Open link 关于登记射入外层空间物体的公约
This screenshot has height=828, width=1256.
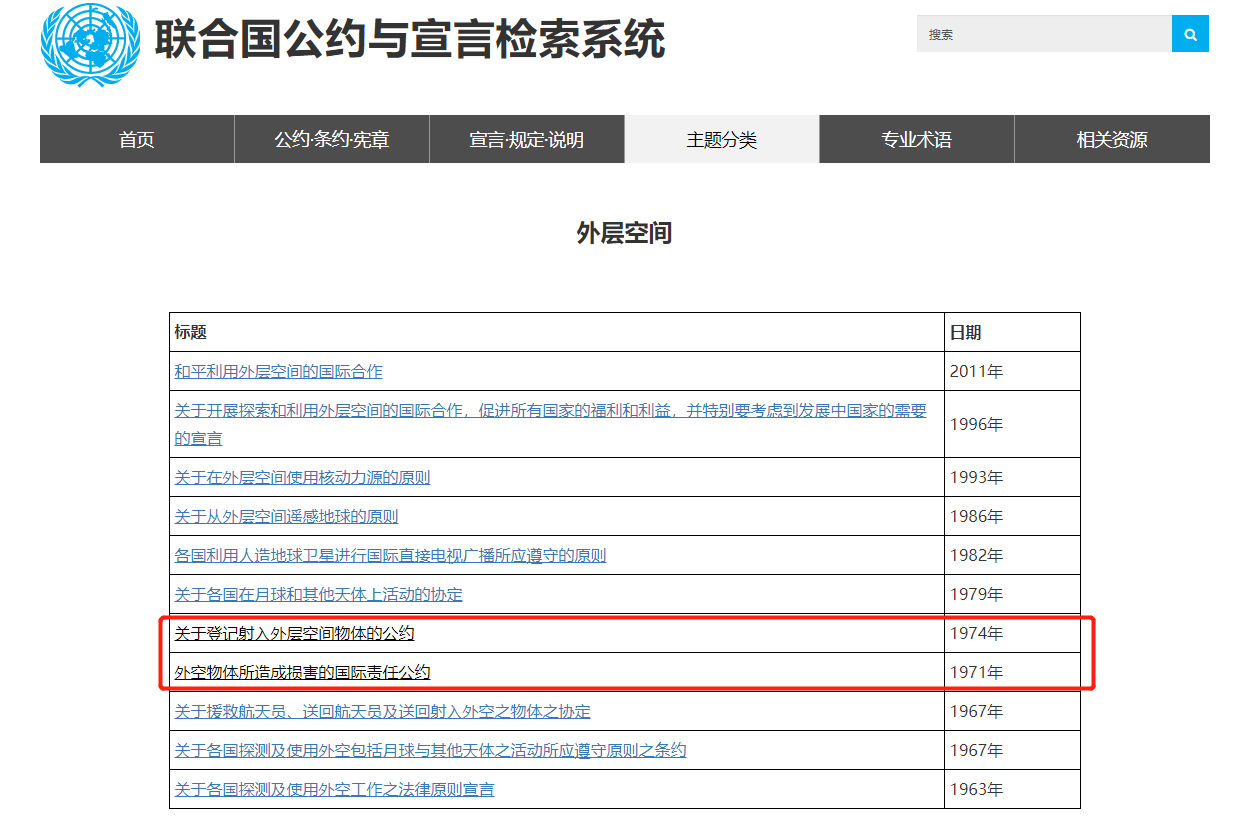[294, 634]
